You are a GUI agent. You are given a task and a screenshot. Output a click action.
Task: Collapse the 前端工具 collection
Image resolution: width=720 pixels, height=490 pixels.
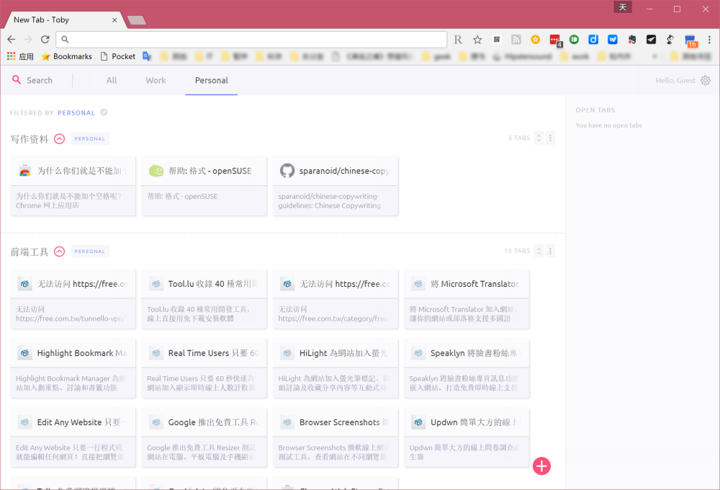pyautogui.click(x=59, y=252)
